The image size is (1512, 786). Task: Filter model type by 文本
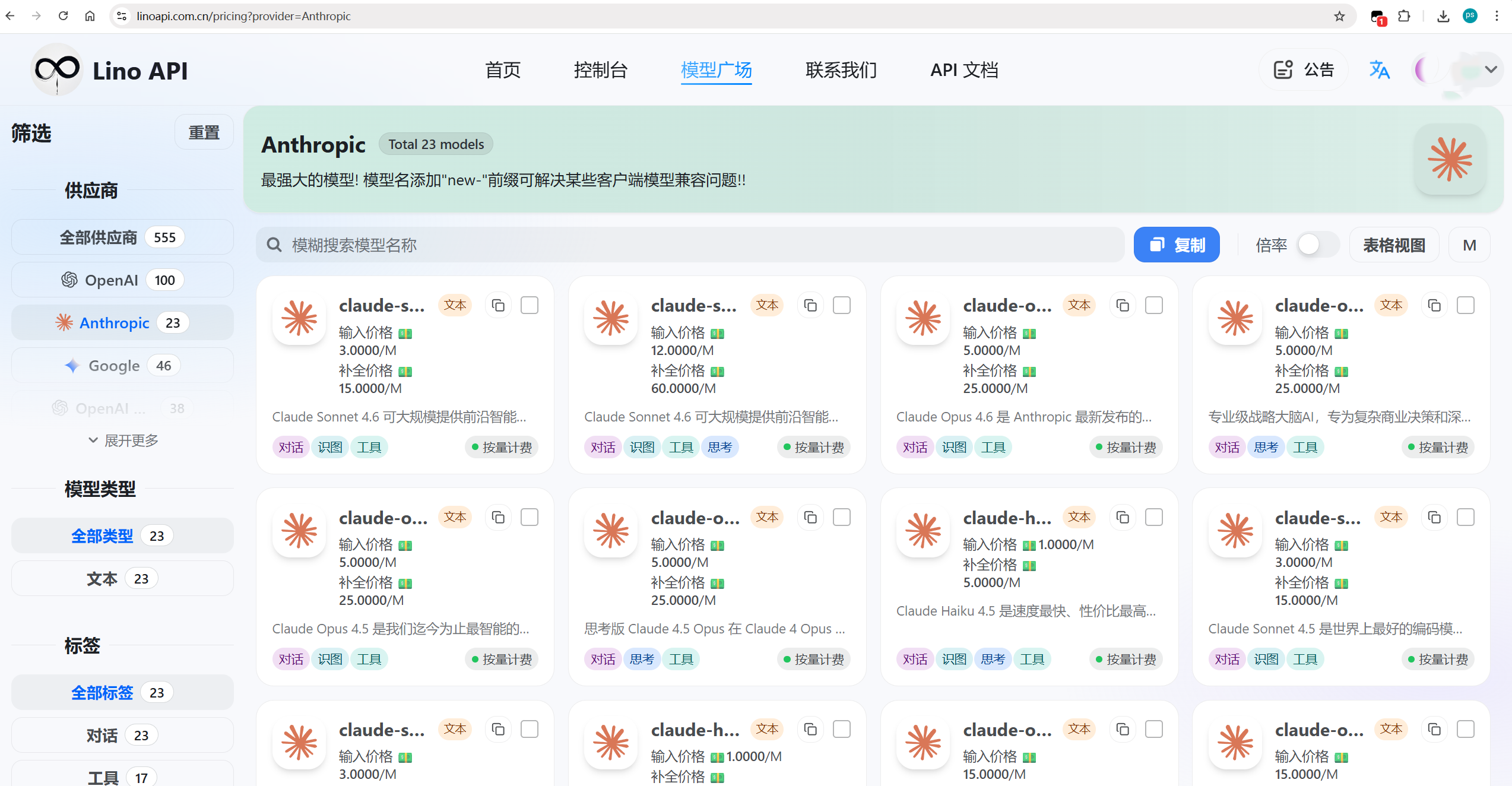click(x=122, y=578)
